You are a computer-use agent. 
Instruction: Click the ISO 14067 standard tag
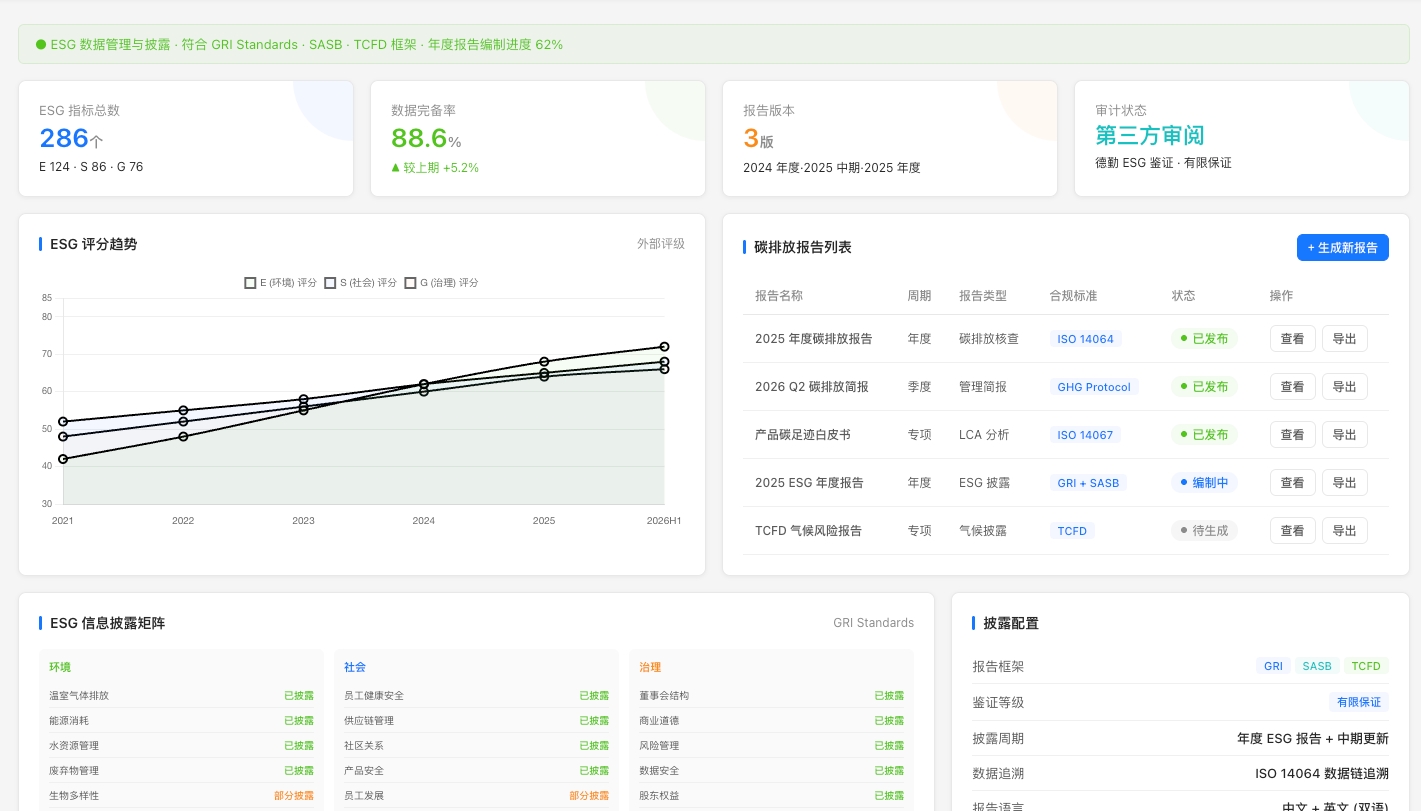click(1085, 435)
